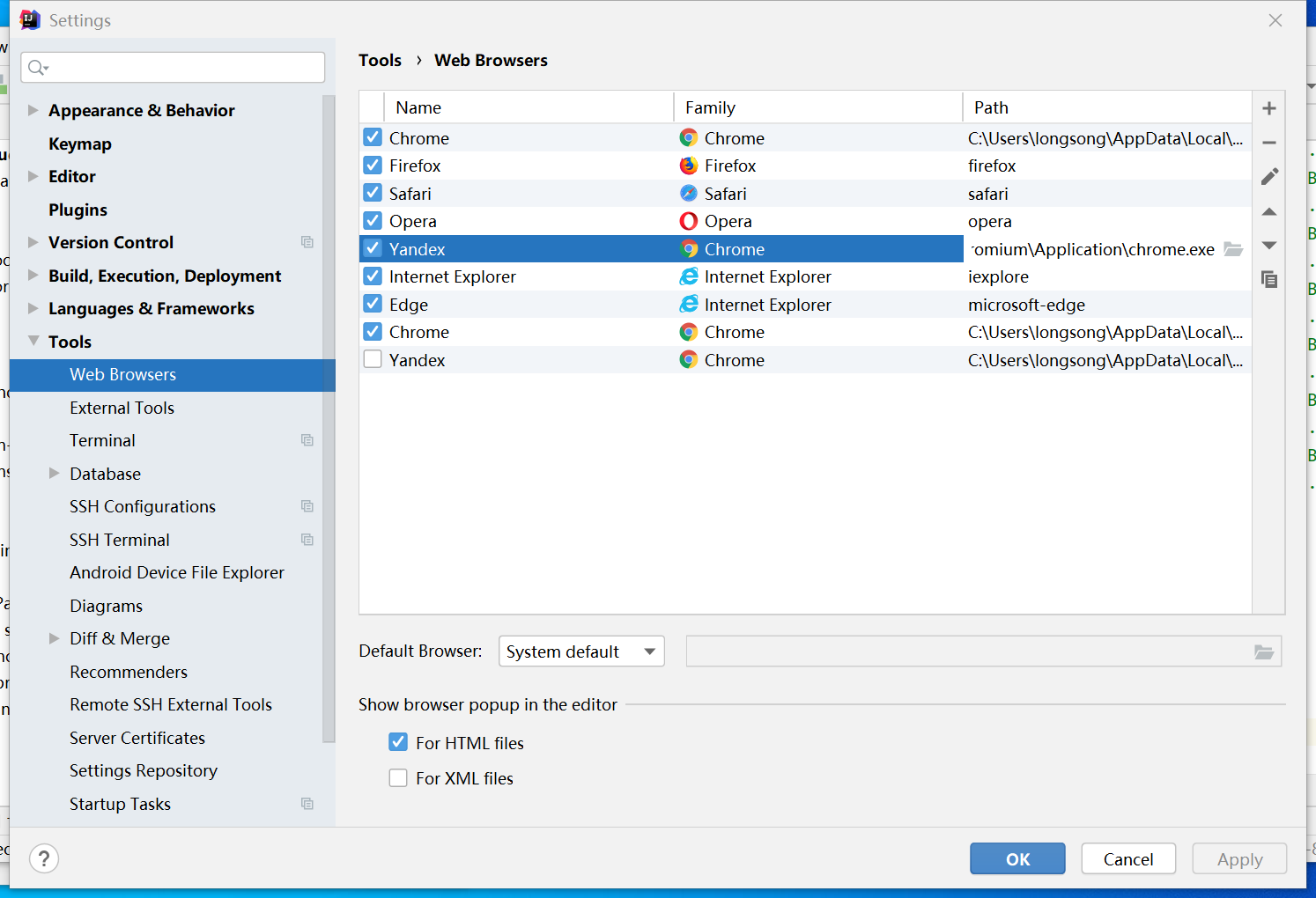Expand Version Control section

pyautogui.click(x=33, y=242)
